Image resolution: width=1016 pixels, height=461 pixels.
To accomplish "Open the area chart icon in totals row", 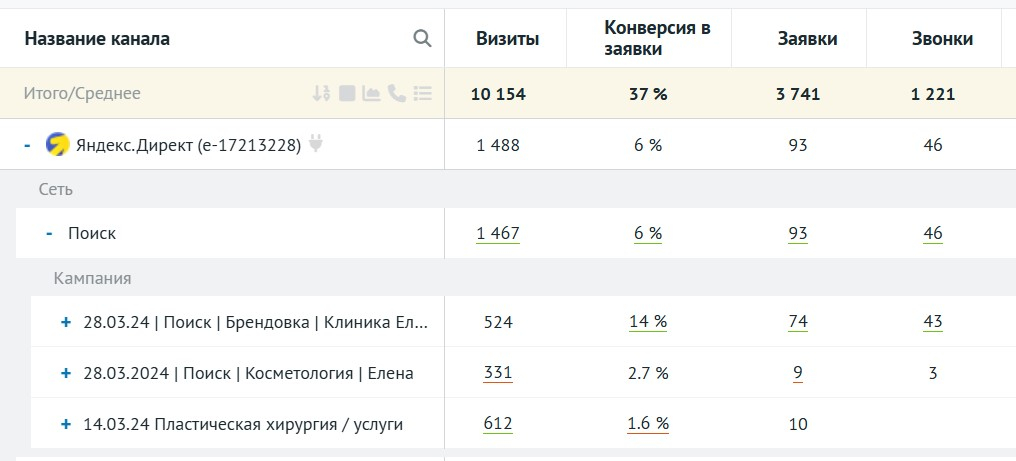I will coord(371,94).
